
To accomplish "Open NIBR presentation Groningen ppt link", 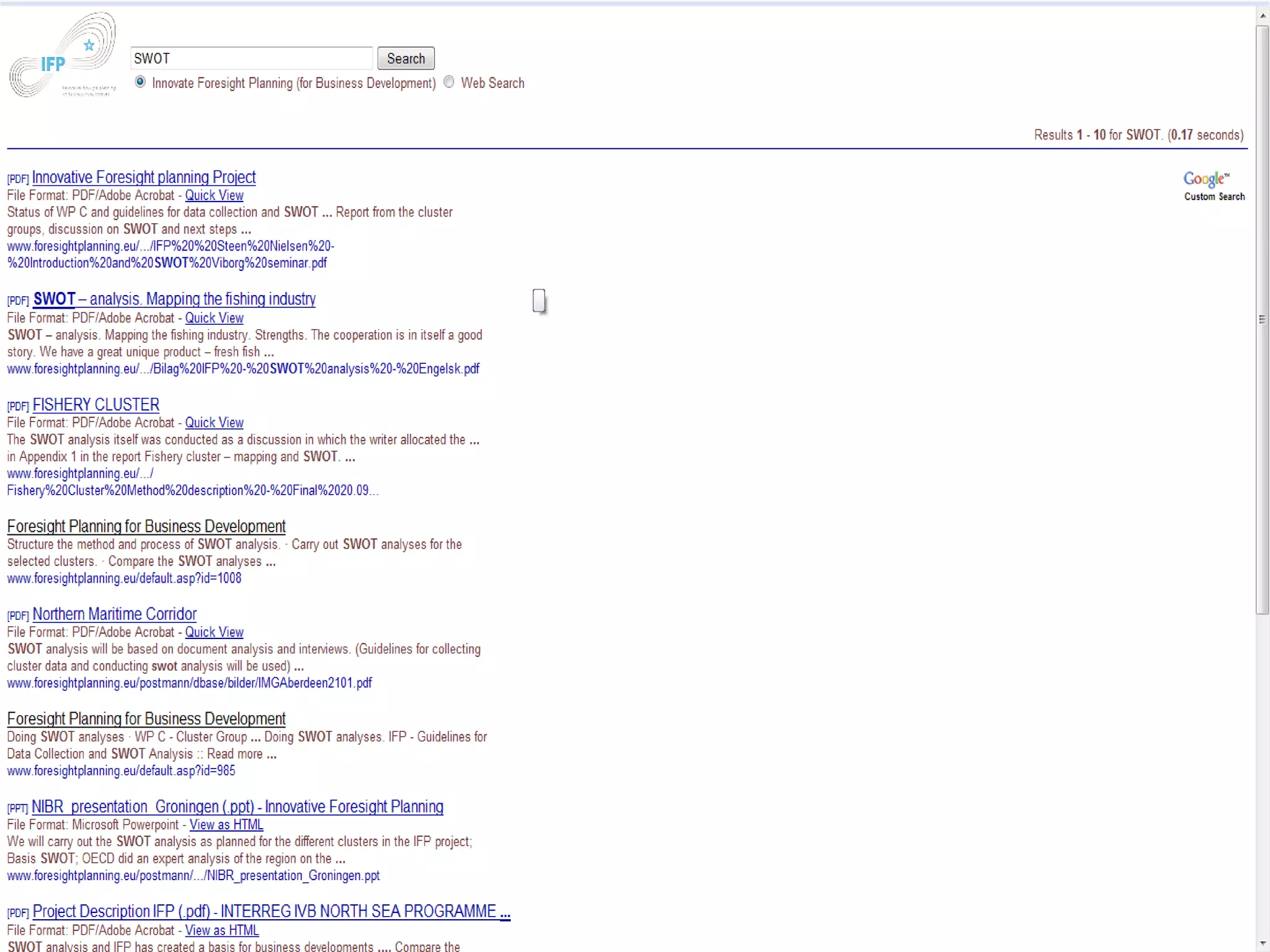I will 237,807.
